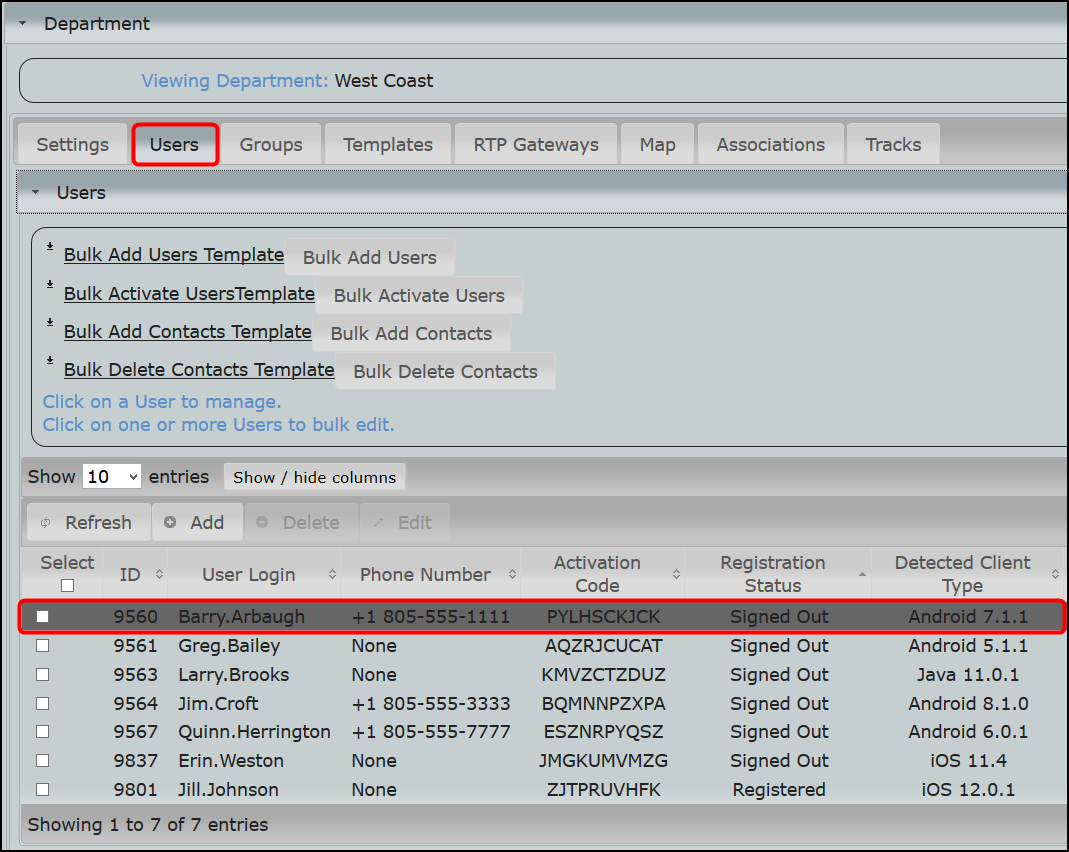Viewport: 1069px width, 852px height.
Task: Click download icon beside Bulk Delete Contacts Template
Action: pos(50,361)
